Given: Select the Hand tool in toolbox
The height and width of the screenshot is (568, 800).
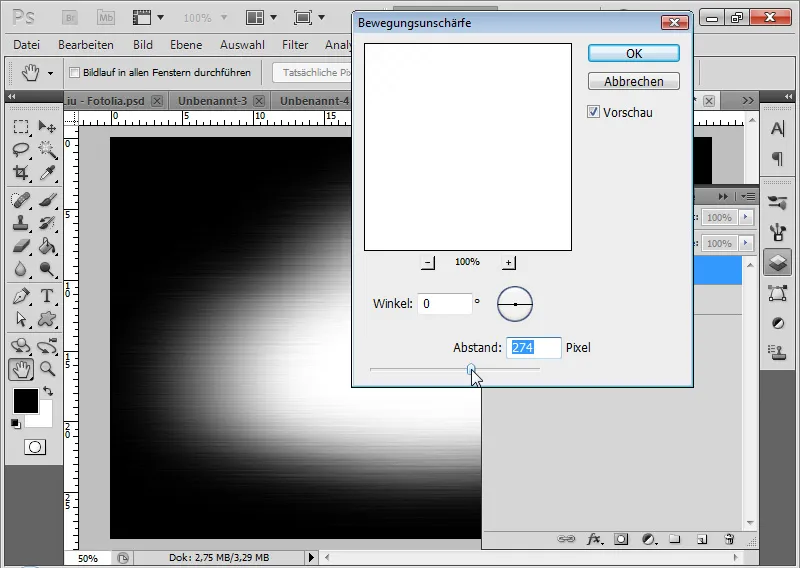Looking at the screenshot, I should (21, 369).
